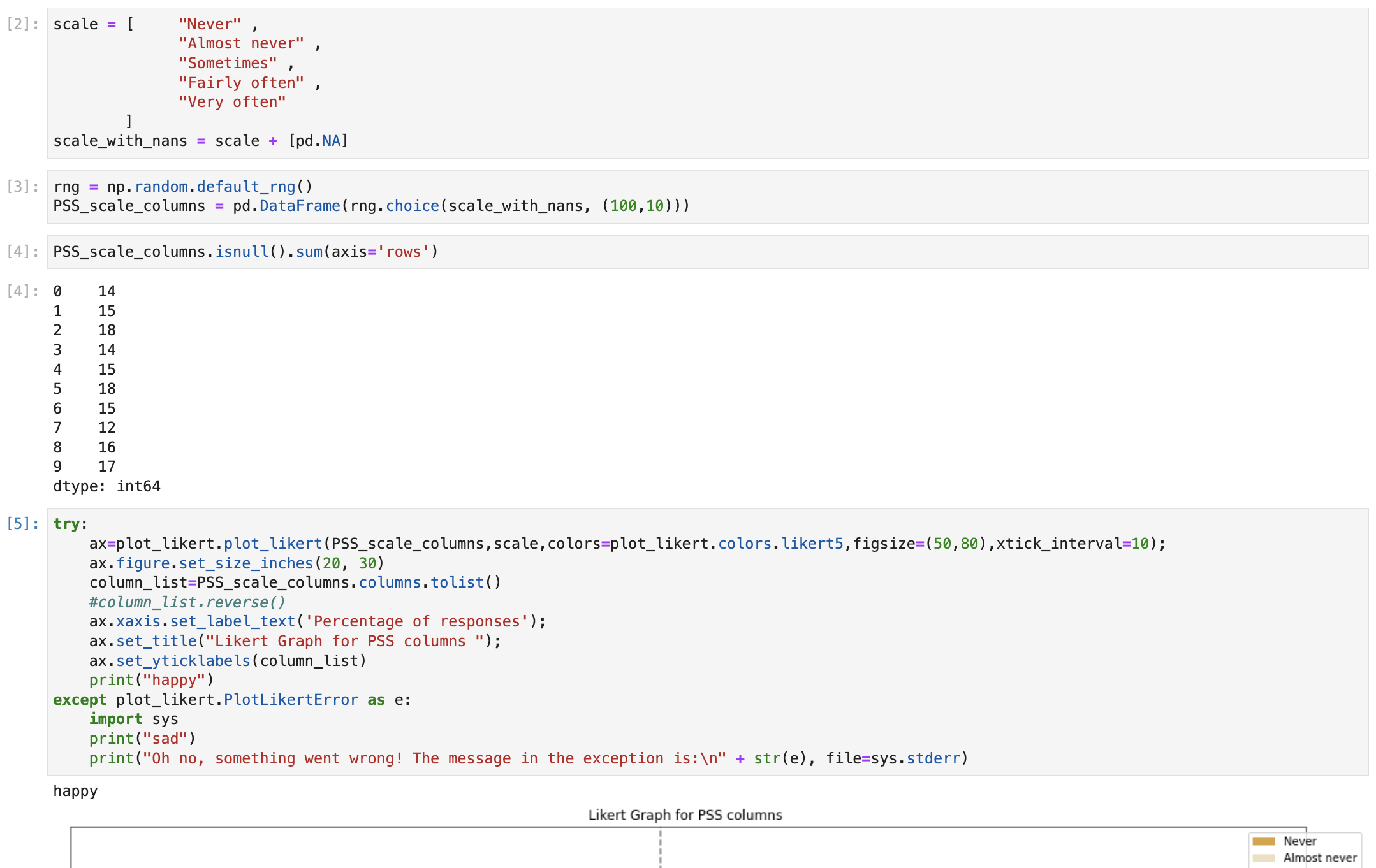This screenshot has height=868, width=1376.
Task: Click the orange Never color swatch in the legend
Action: pos(1265,841)
